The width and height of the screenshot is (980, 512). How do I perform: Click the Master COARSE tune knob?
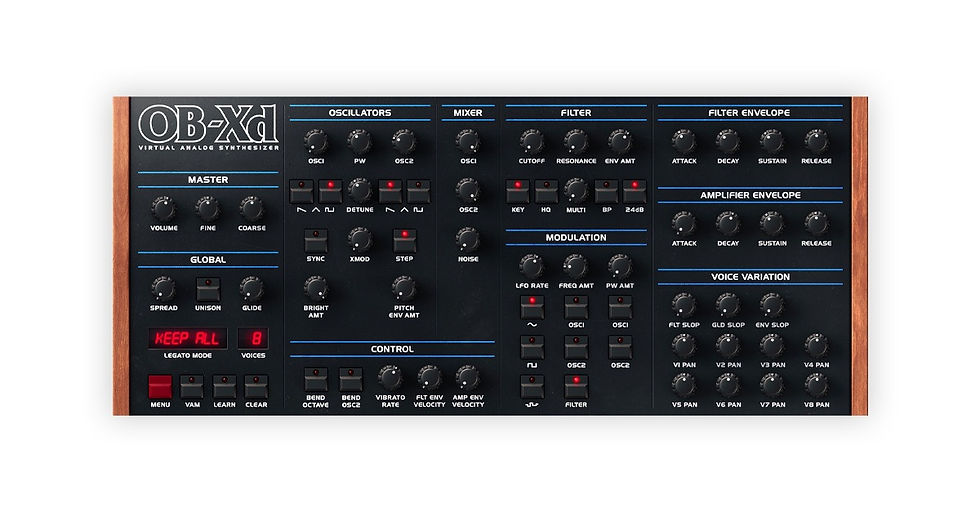[x=252, y=209]
